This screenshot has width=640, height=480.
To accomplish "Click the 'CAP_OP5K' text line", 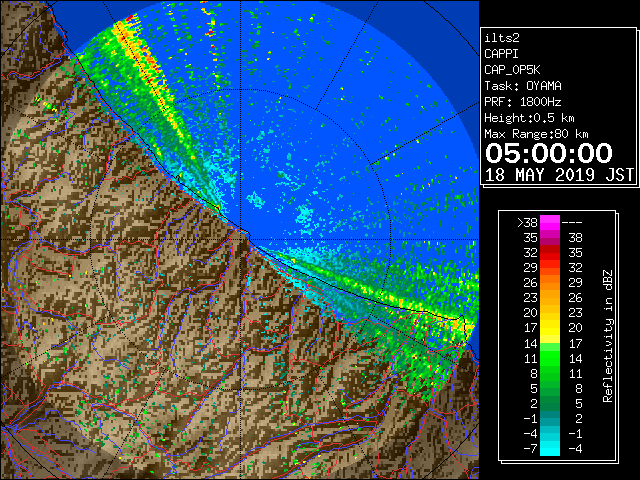I will pyautogui.click(x=512, y=70).
